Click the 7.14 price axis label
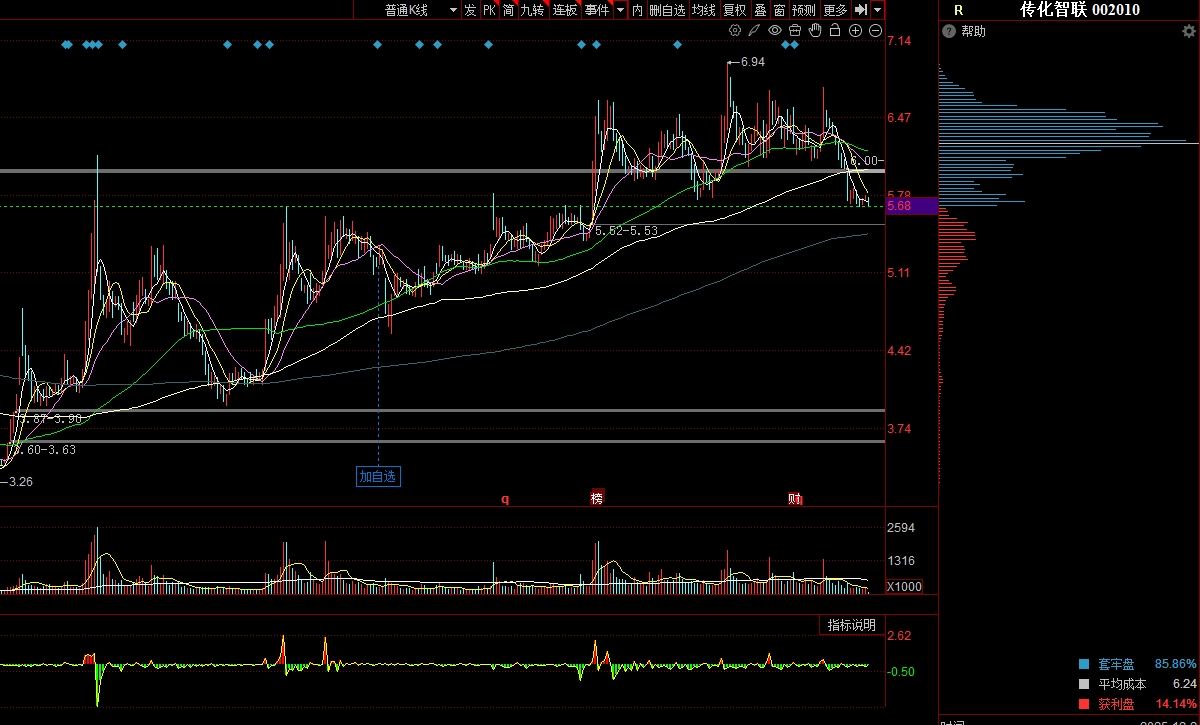Viewport: 1200px width, 725px height. [899, 40]
